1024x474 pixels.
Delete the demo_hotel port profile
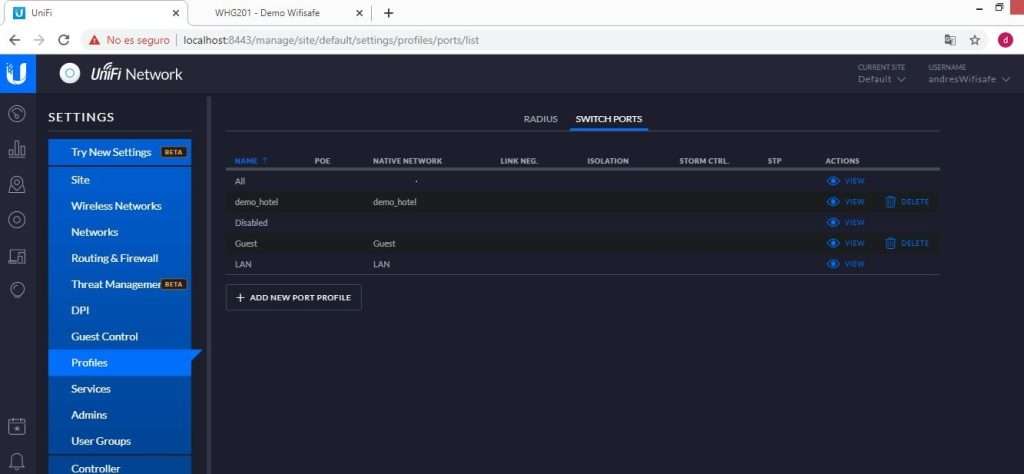point(907,202)
